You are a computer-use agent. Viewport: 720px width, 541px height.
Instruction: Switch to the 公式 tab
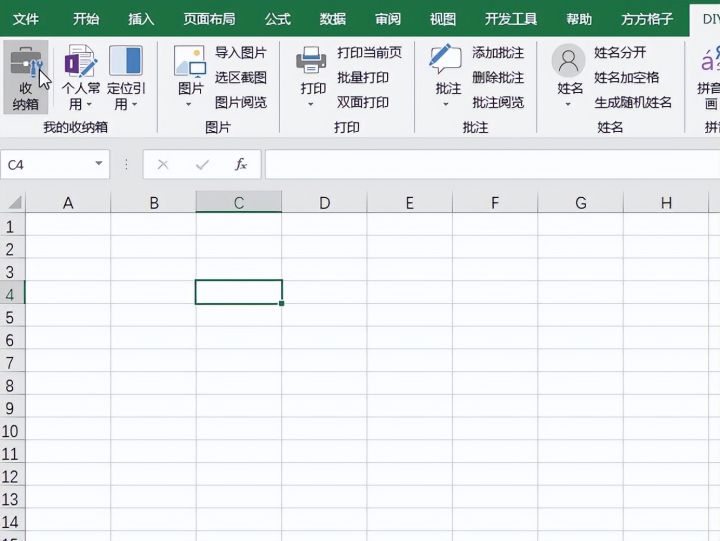click(278, 19)
